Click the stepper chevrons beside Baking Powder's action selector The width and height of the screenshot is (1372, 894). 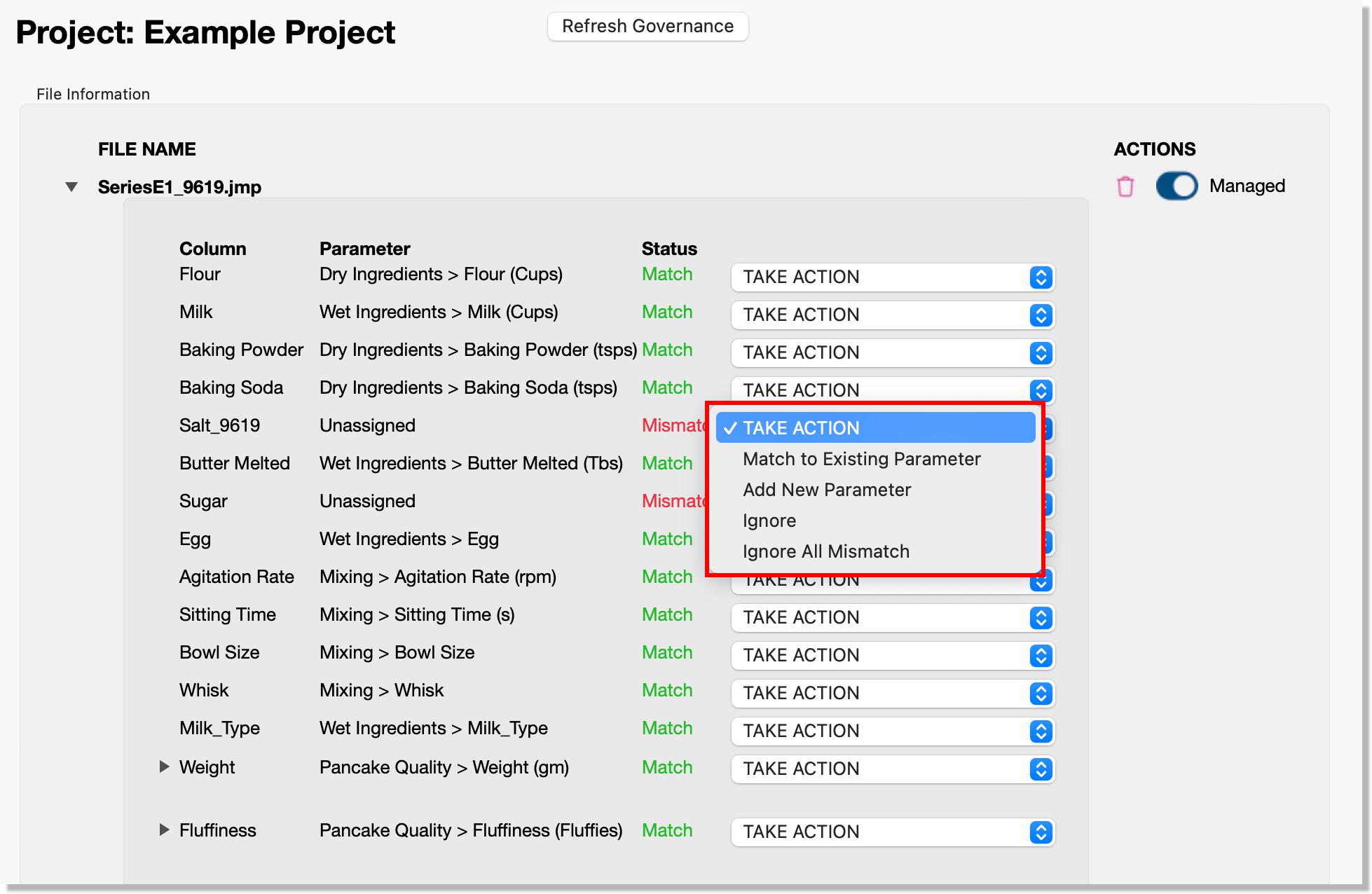1041,352
